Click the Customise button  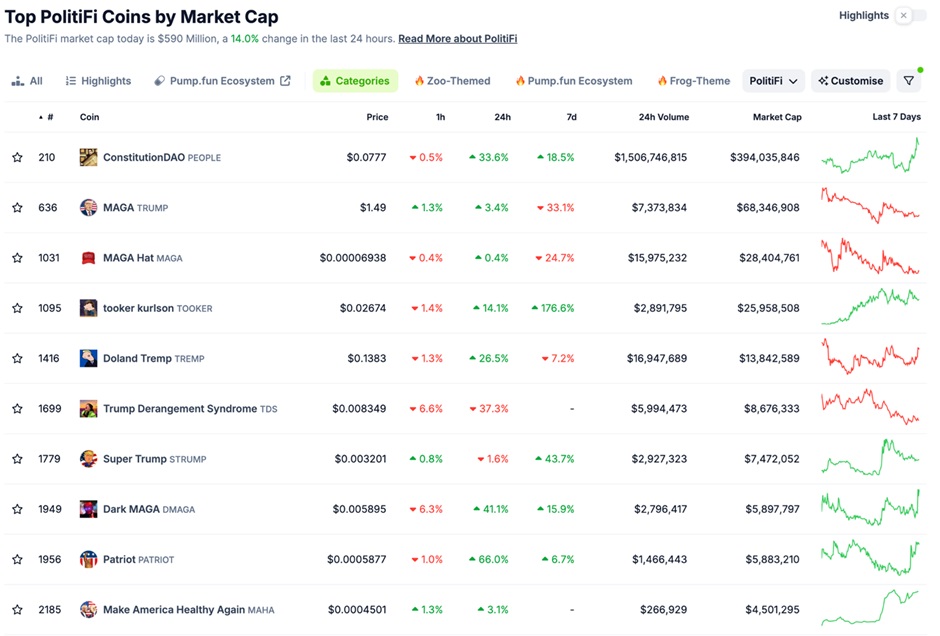850,81
